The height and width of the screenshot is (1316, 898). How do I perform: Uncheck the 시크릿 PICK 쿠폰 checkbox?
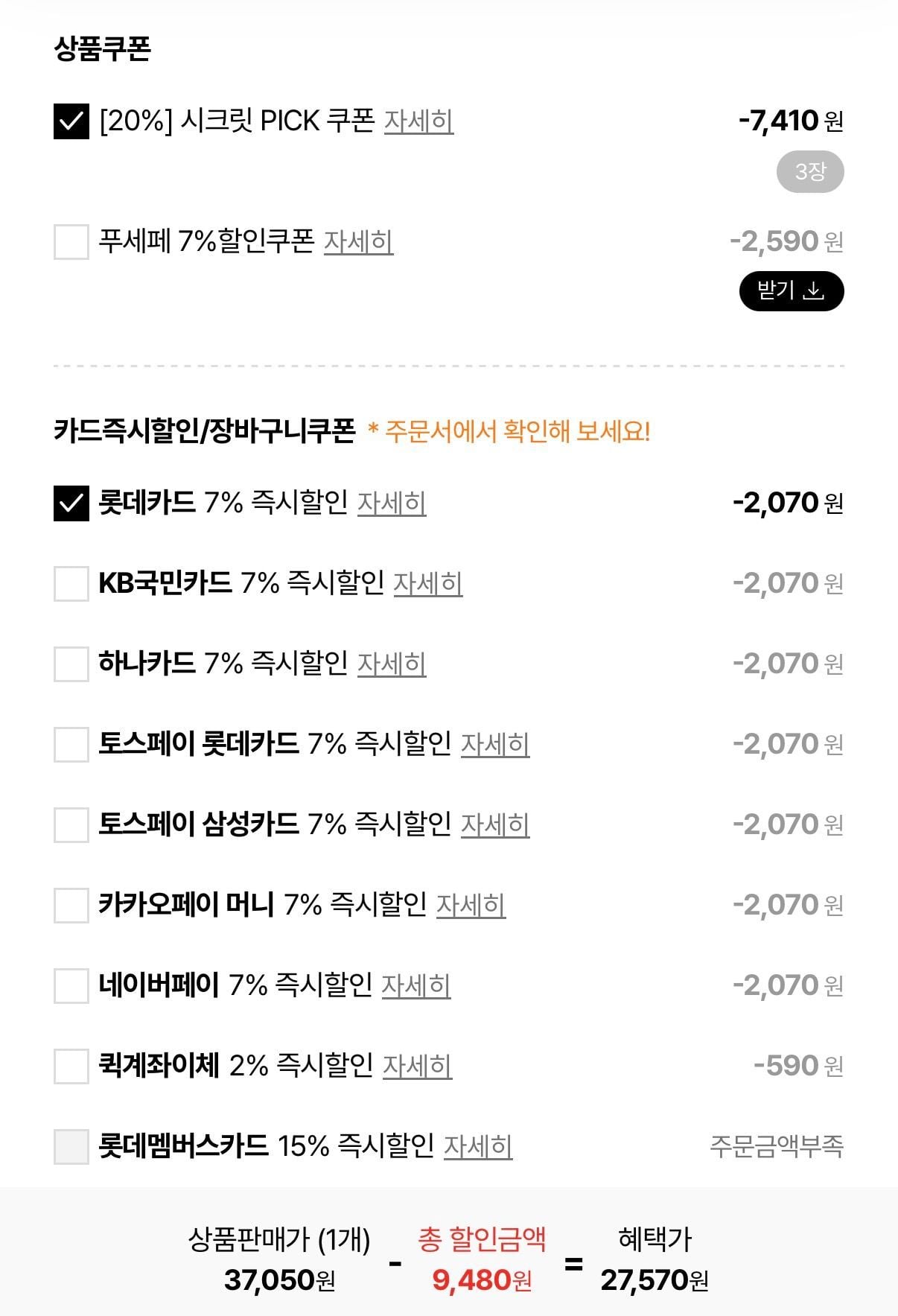[71, 121]
